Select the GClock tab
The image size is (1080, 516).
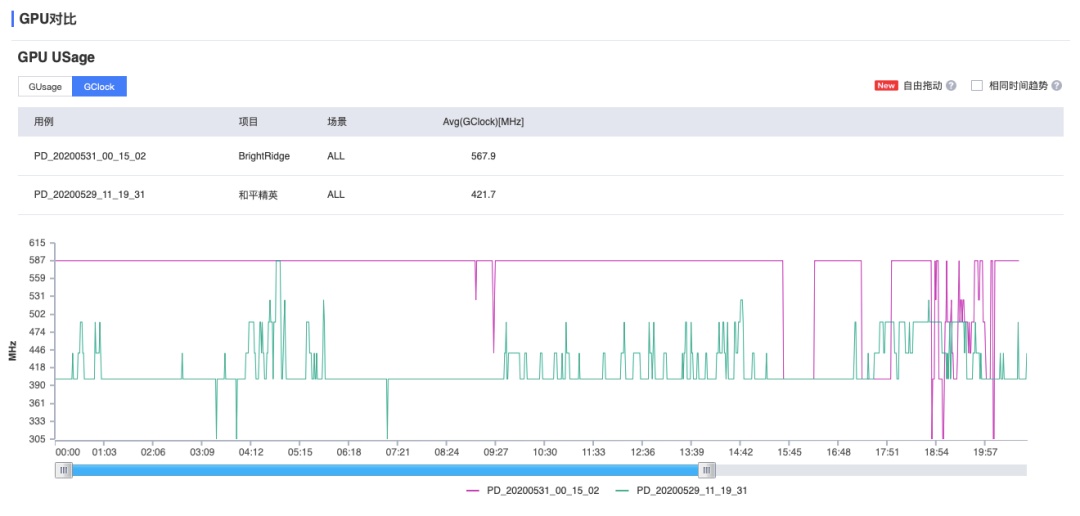[99, 87]
